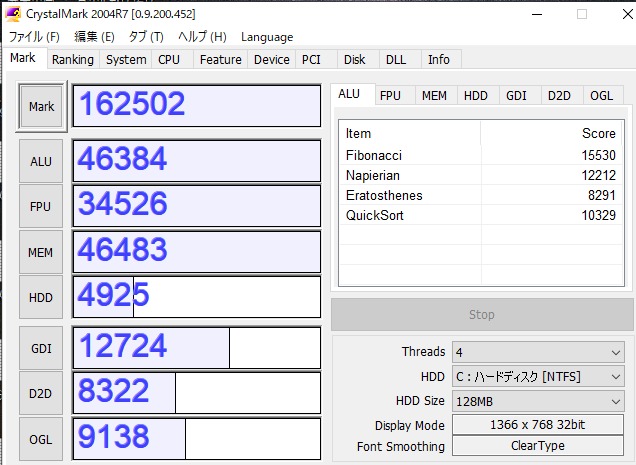This screenshot has width=636, height=465.
Task: Click the Mark benchmark button
Action: [x=41, y=106]
